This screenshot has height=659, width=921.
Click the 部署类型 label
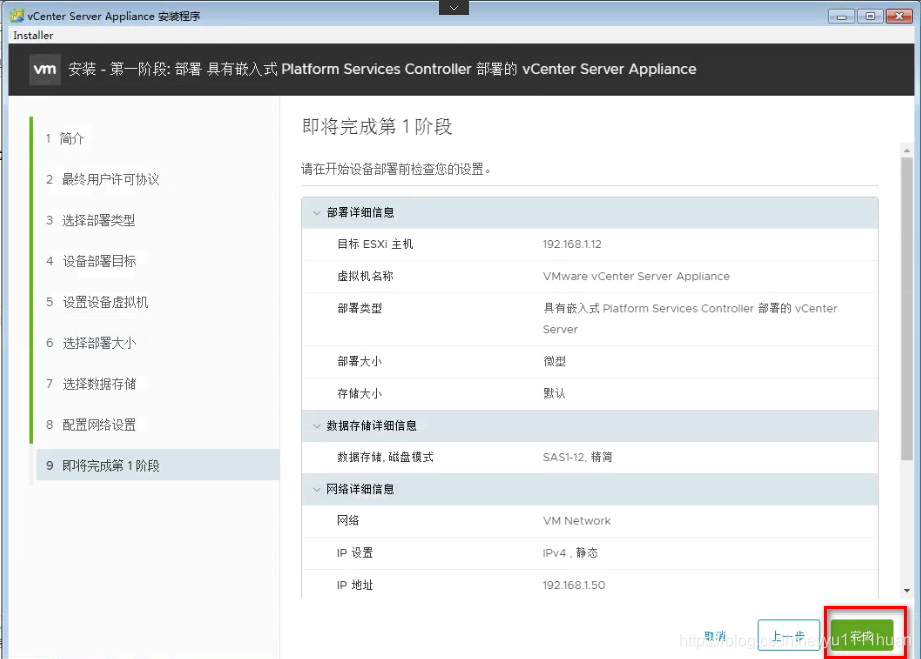tap(359, 308)
